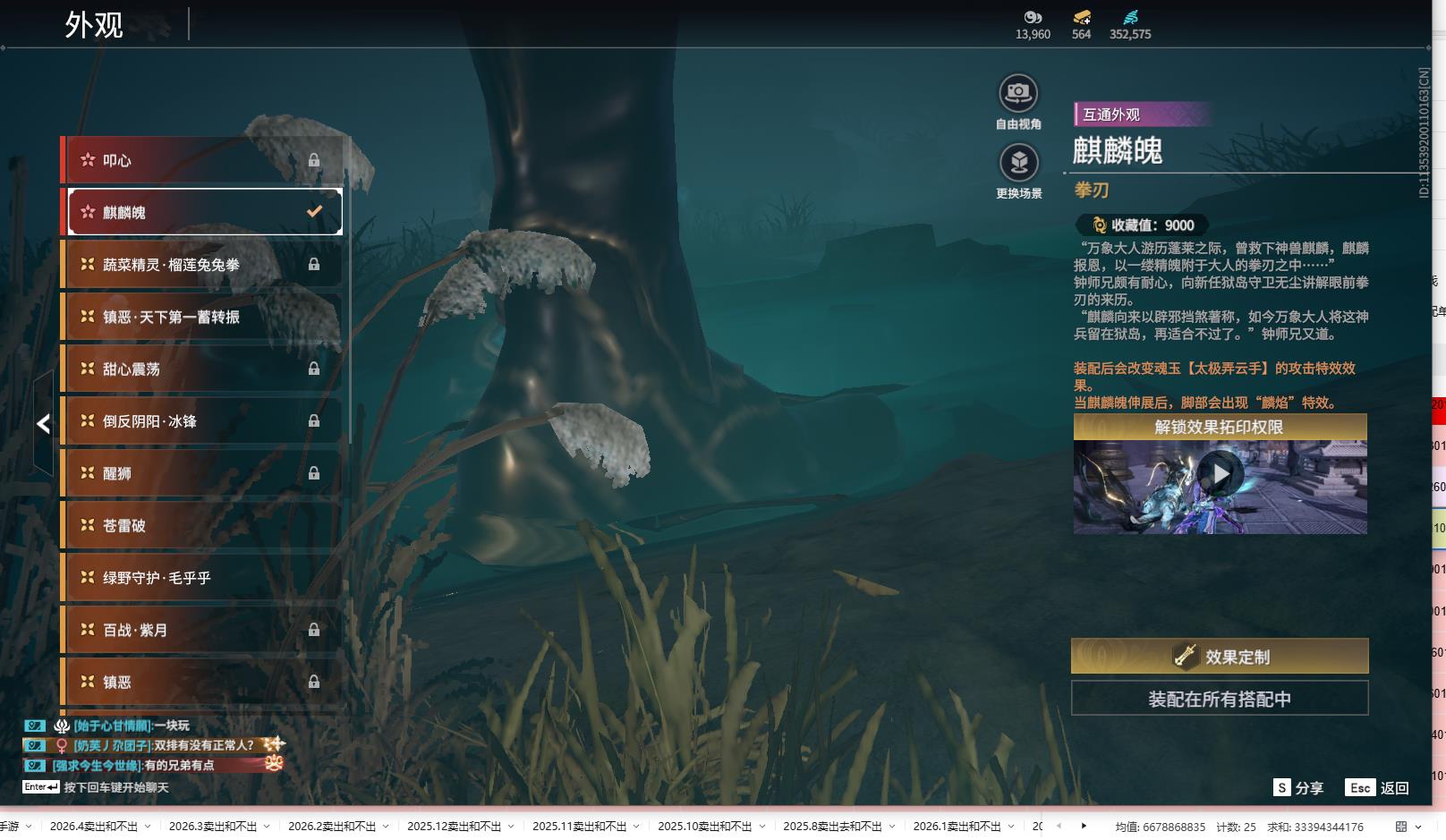Click the 效果定制 effect customization button
1446x840 pixels.
click(x=1219, y=657)
